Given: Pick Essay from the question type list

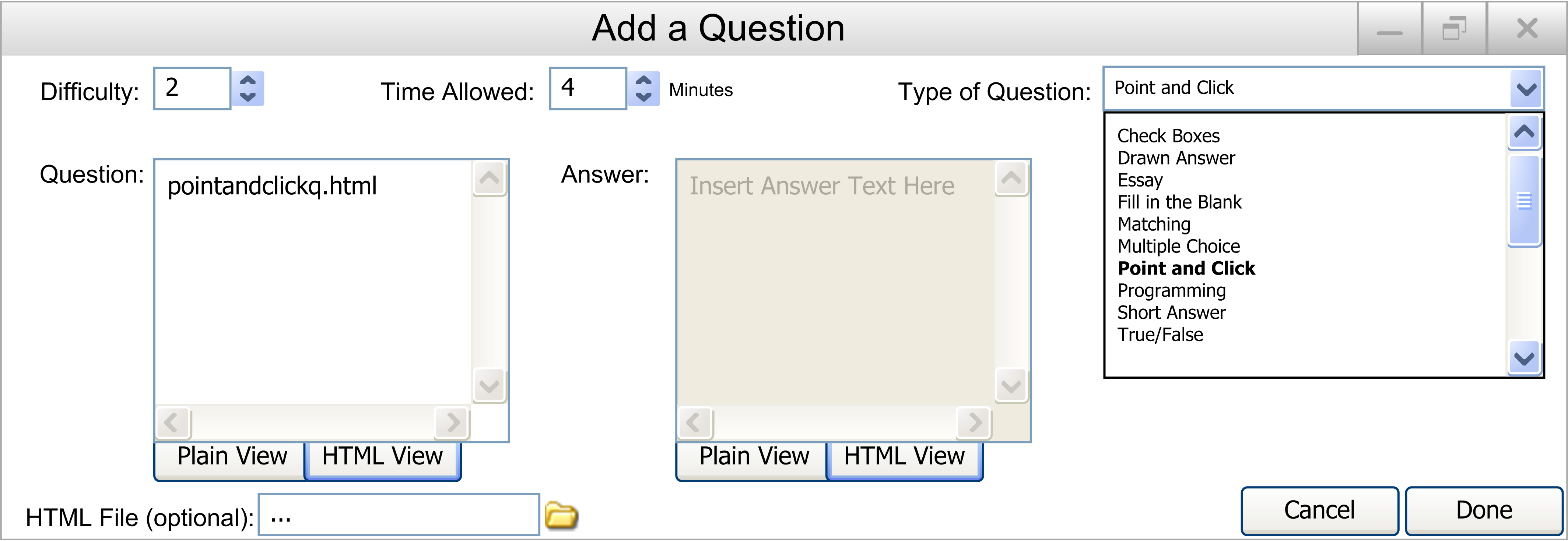Looking at the screenshot, I should tap(1140, 180).
